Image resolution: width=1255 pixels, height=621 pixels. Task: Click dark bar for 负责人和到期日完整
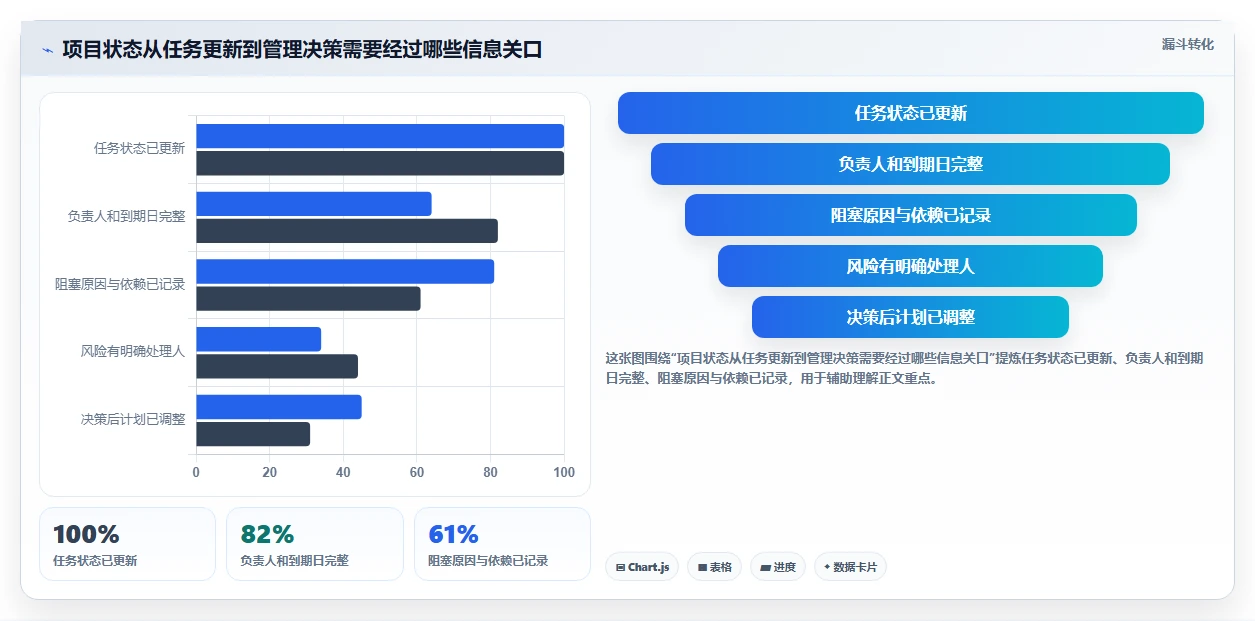pyautogui.click(x=347, y=231)
